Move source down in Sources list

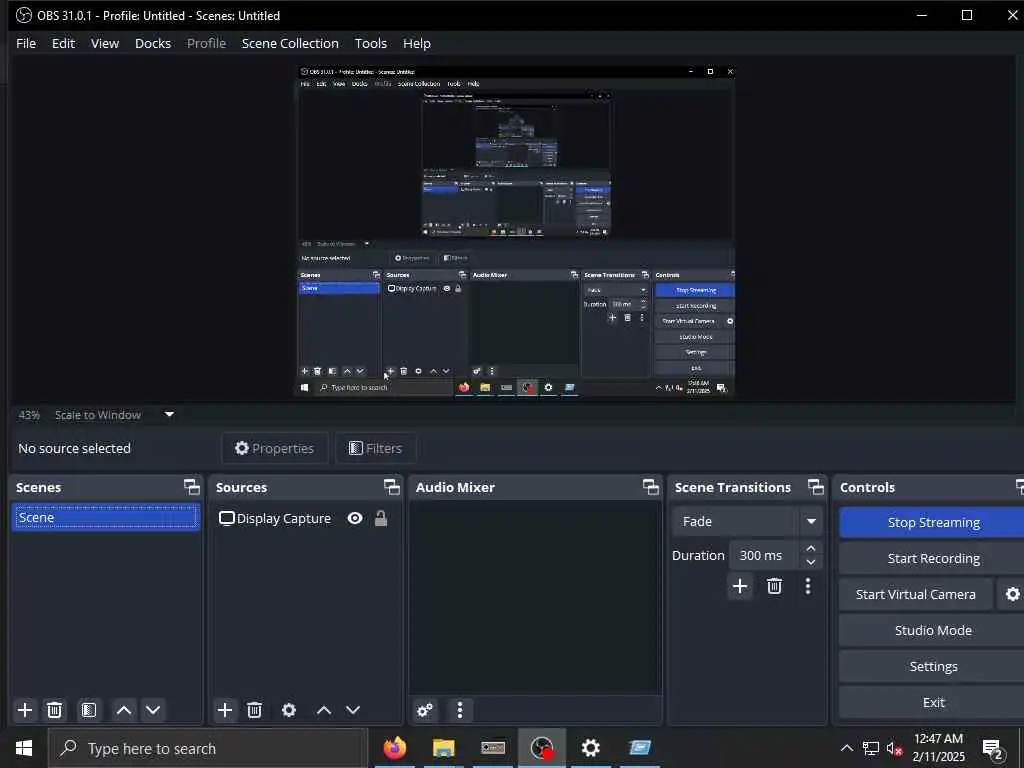(x=353, y=710)
